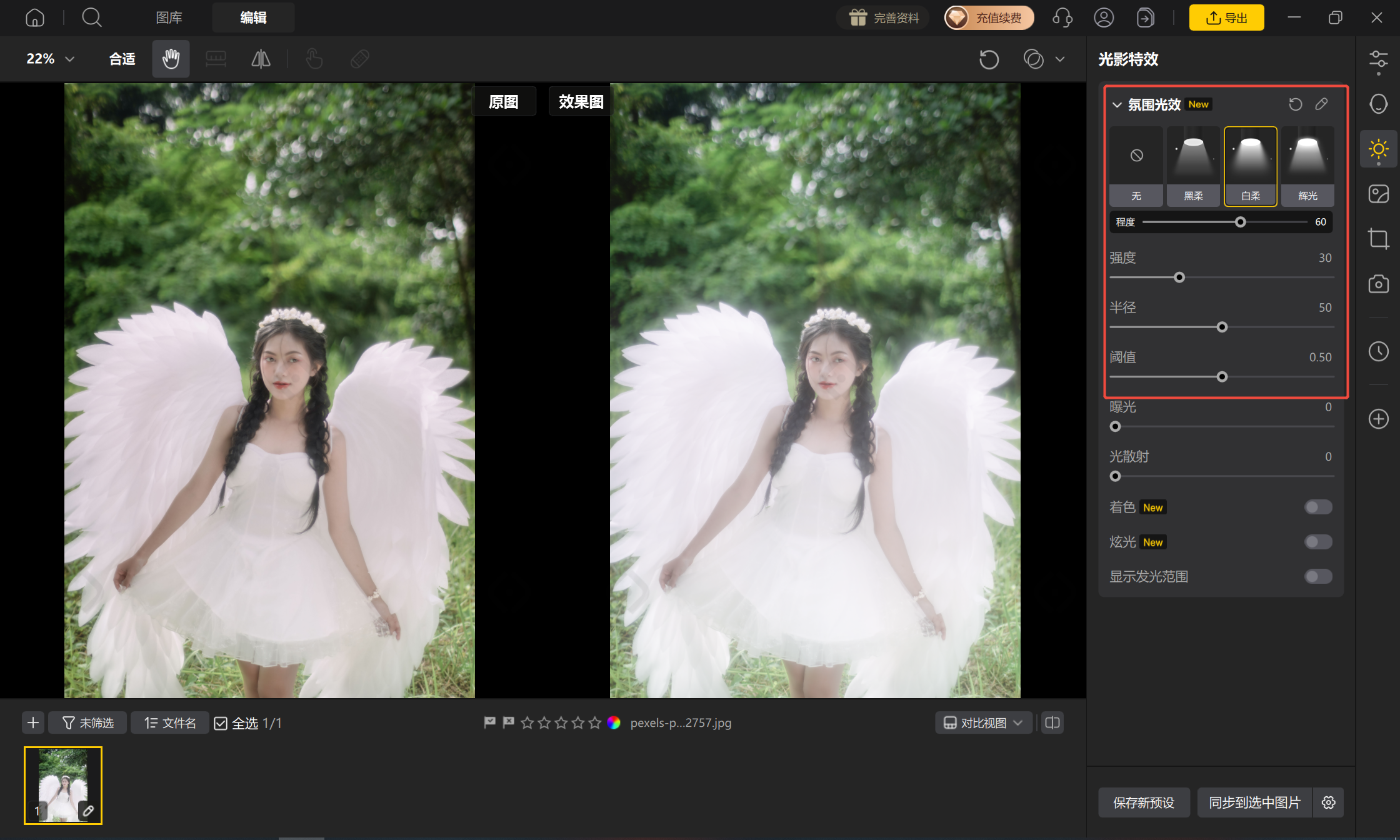Click the reset icon in 氛围光效 header
Image resolution: width=1400 pixels, height=840 pixels.
(x=1295, y=104)
